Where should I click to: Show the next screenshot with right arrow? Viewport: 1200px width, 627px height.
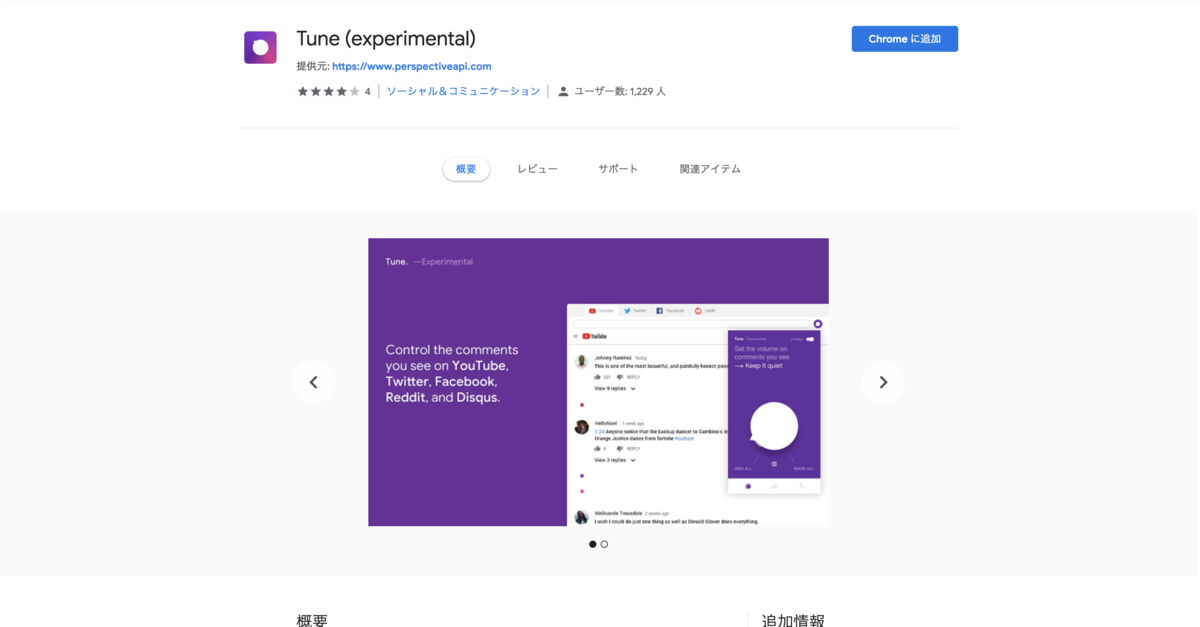[883, 382]
